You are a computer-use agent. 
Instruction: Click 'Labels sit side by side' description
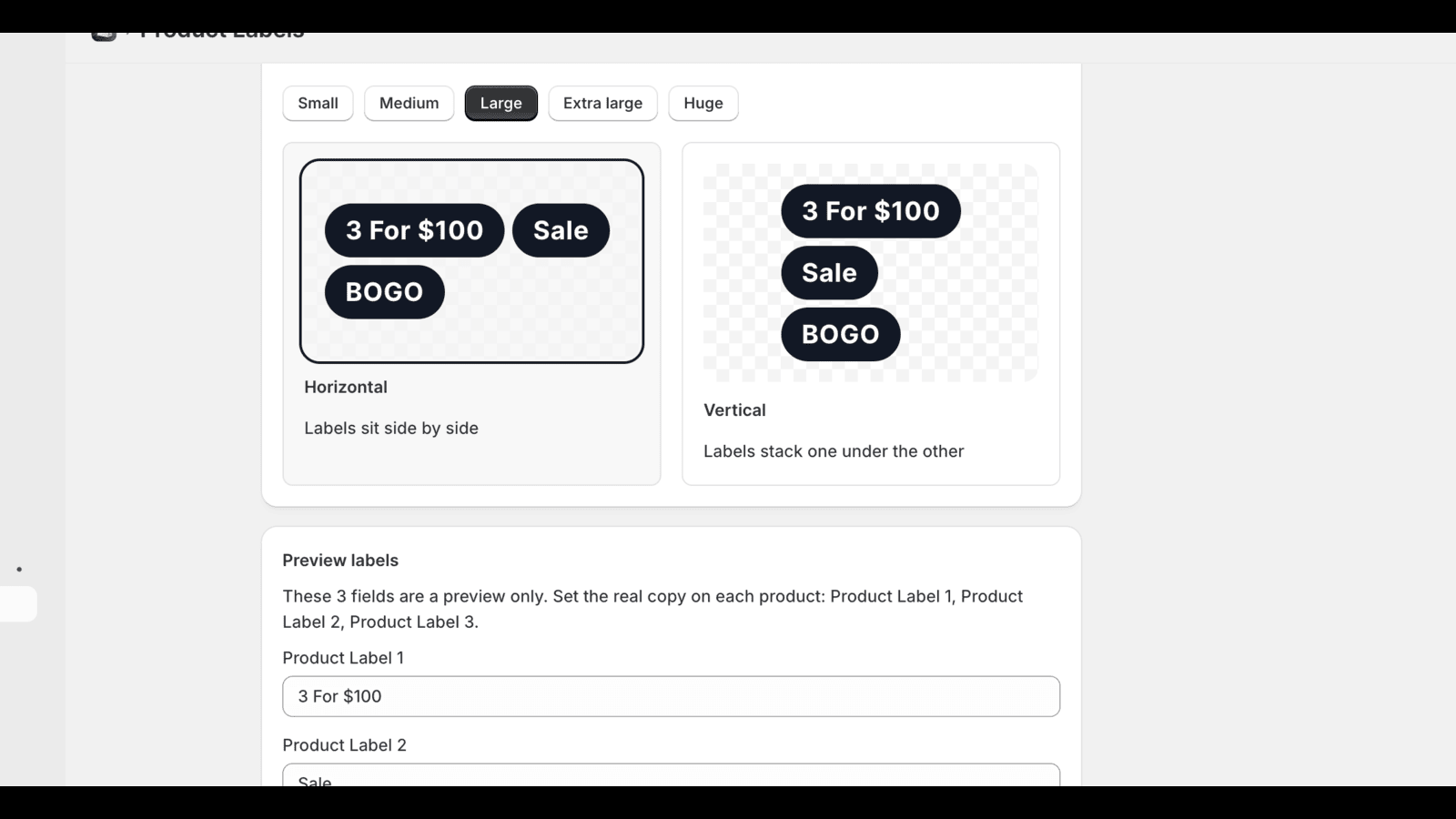click(391, 429)
